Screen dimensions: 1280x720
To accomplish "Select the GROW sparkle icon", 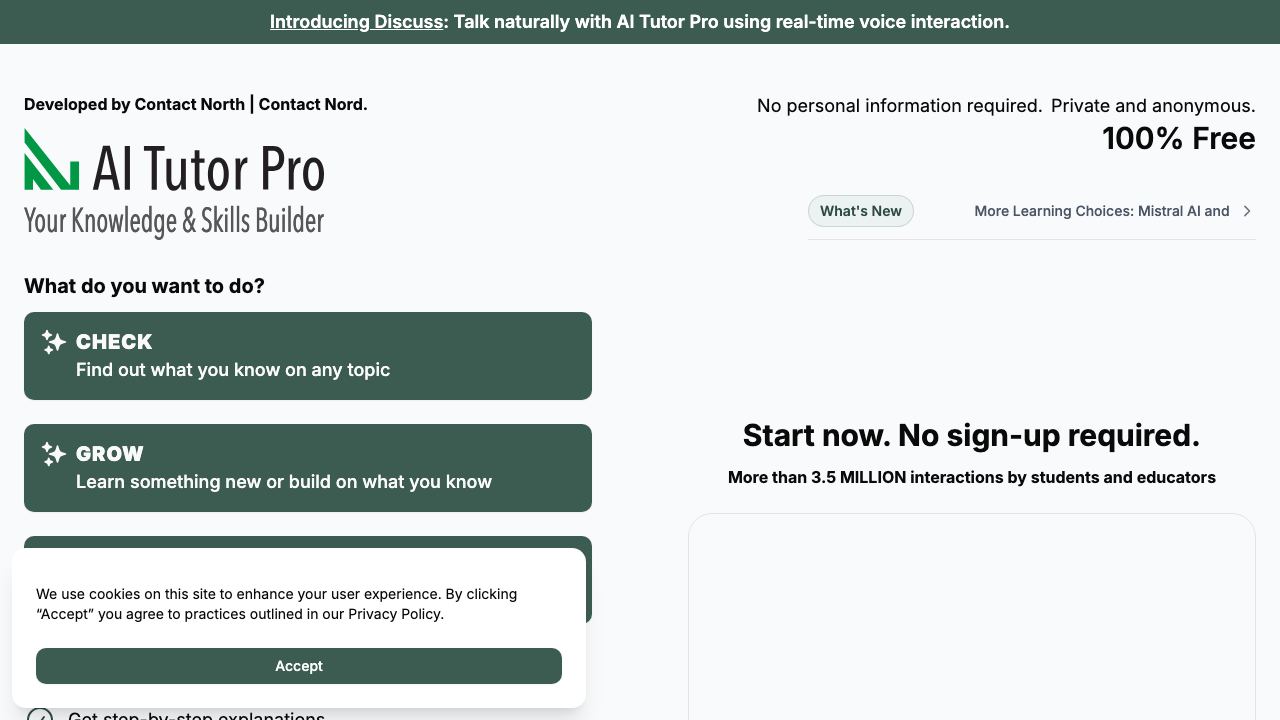I will 54,454.
